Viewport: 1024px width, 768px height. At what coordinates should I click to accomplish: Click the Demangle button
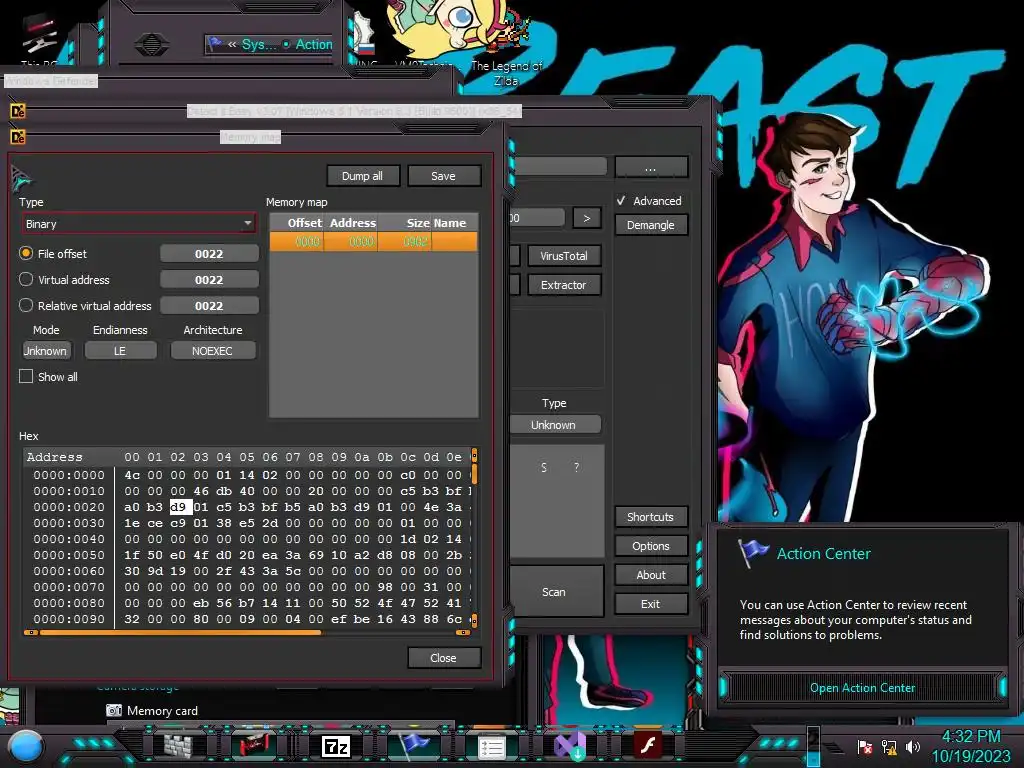pos(650,225)
